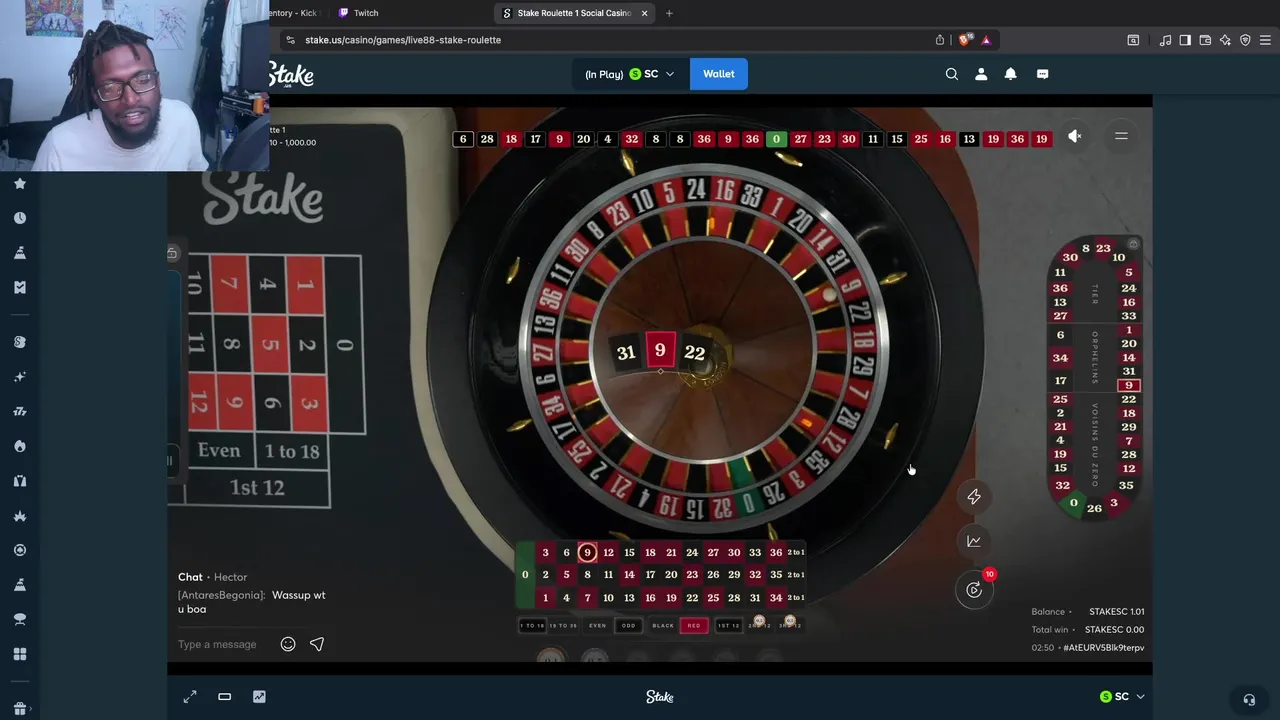Click the Hector dealer name in chat
Viewport: 1280px width, 720px height.
click(x=230, y=577)
